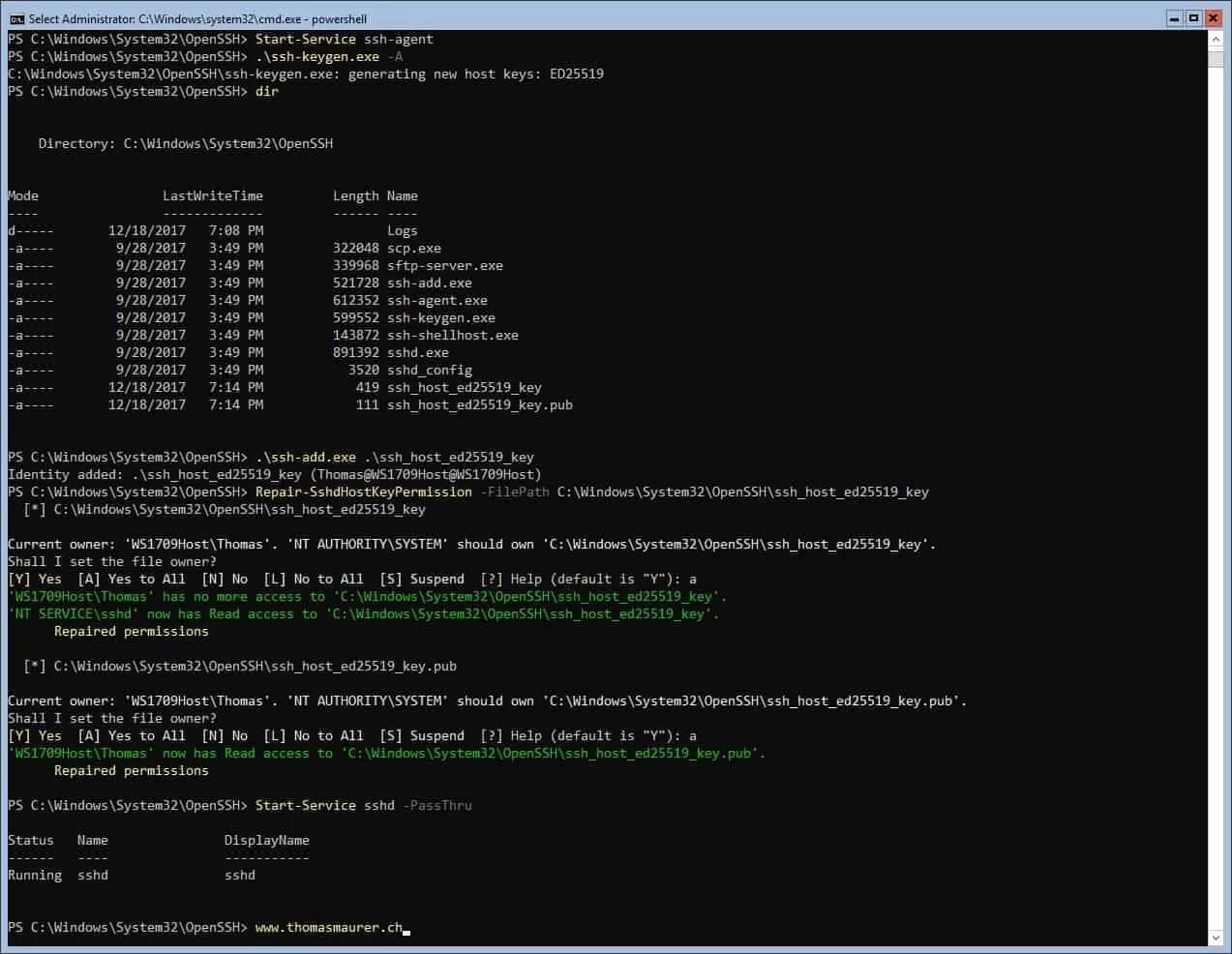Click the '12/18/2017 7:08 PM' timestamp
The height and width of the screenshot is (954, 1232).
point(186,231)
